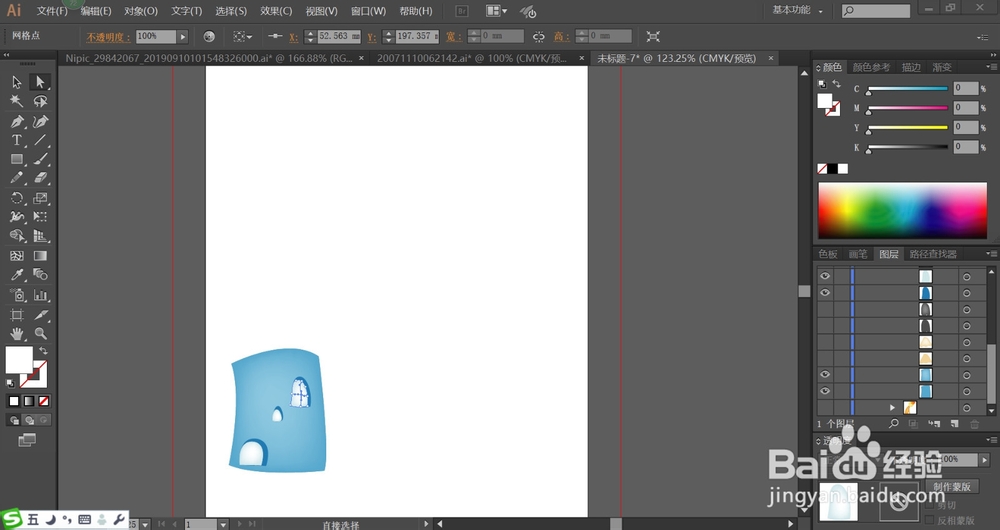Hide the topmost pale blue layer item
The width and height of the screenshot is (1000, 530).
point(825,276)
